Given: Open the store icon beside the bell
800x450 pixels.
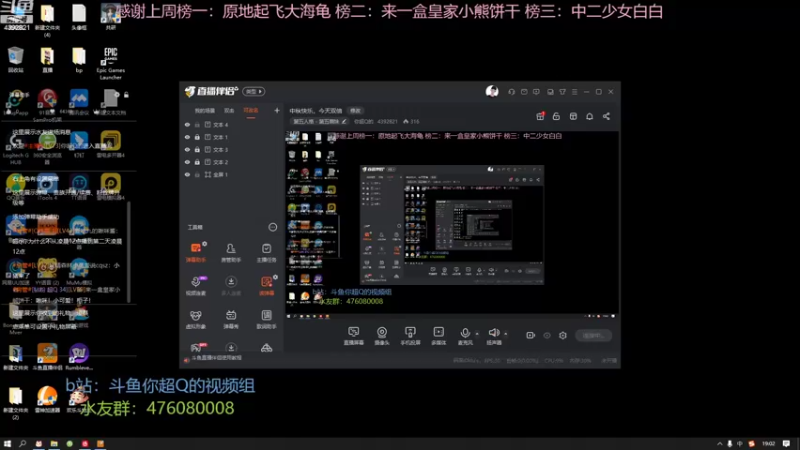Looking at the screenshot, I should click(573, 116).
